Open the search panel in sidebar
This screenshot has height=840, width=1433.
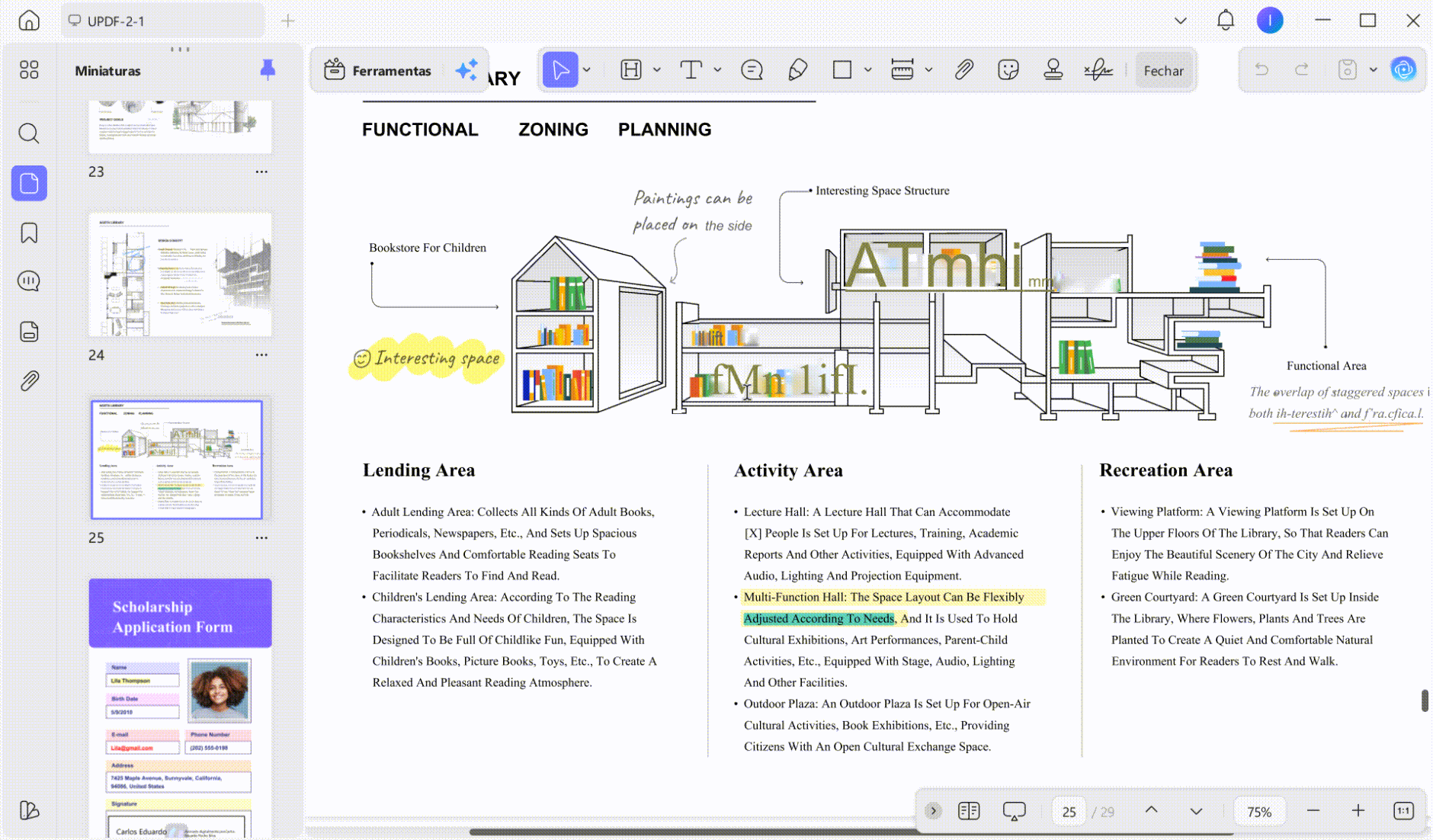coord(29,133)
